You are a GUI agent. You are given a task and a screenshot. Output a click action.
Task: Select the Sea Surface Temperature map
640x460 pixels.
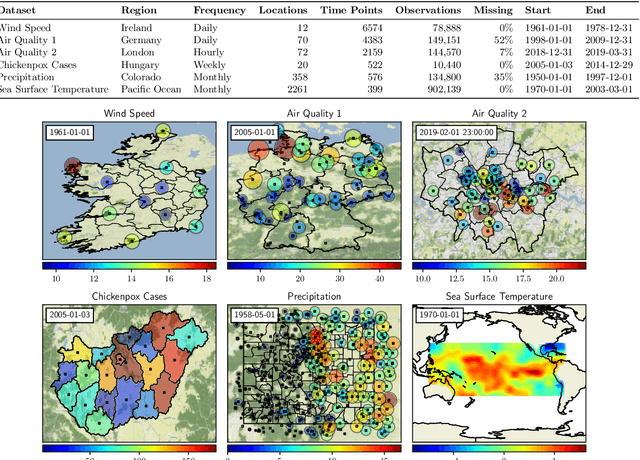[x=499, y=373]
